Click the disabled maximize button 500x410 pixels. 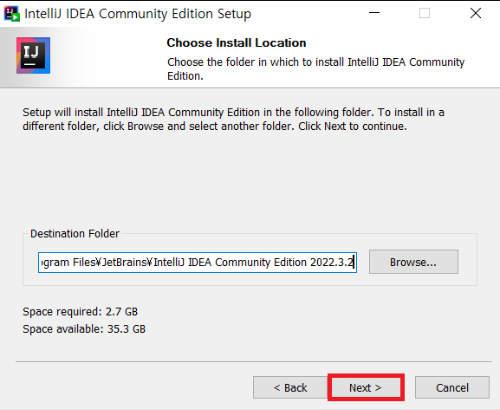(424, 13)
